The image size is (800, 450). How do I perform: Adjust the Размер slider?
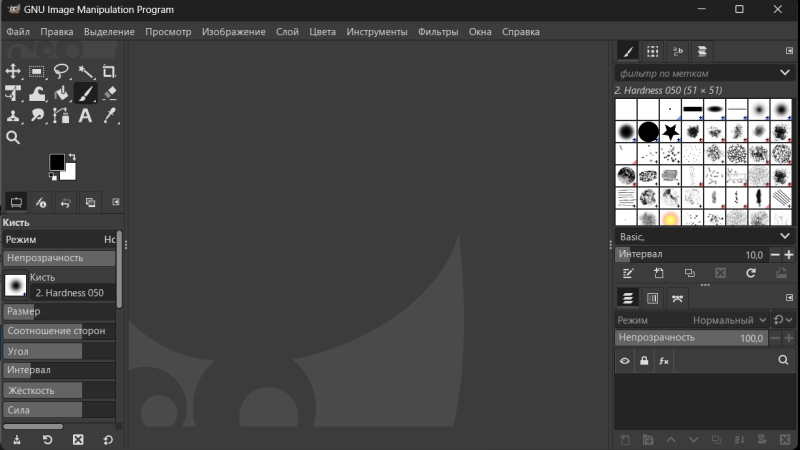59,311
